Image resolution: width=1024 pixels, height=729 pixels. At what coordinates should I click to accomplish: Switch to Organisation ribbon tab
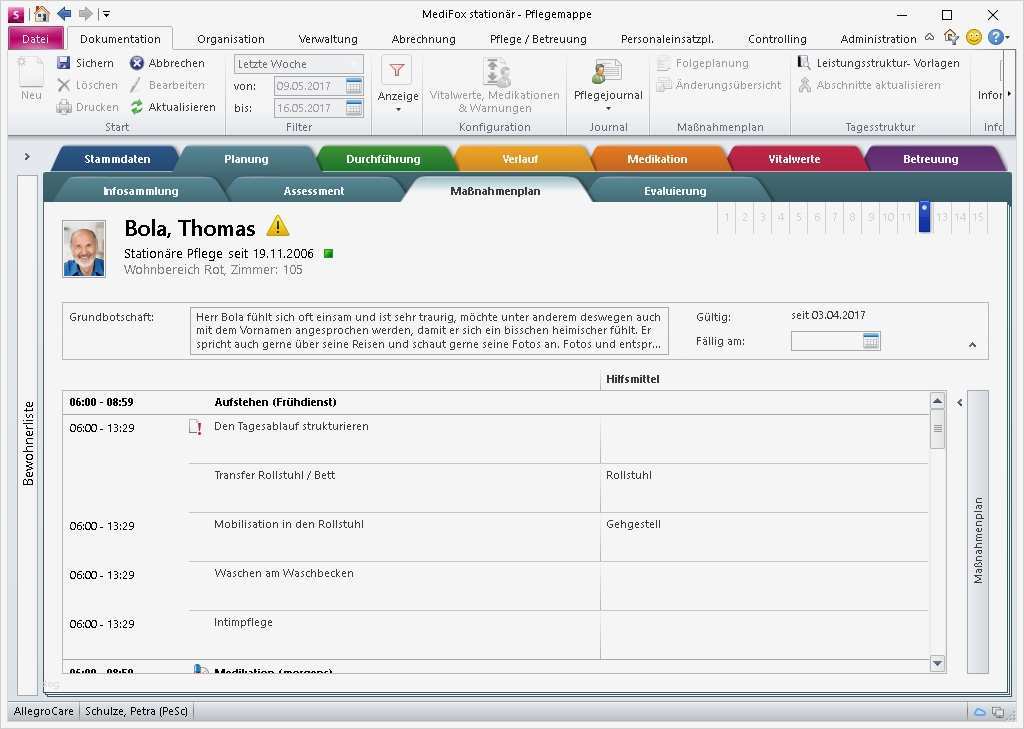coord(231,39)
